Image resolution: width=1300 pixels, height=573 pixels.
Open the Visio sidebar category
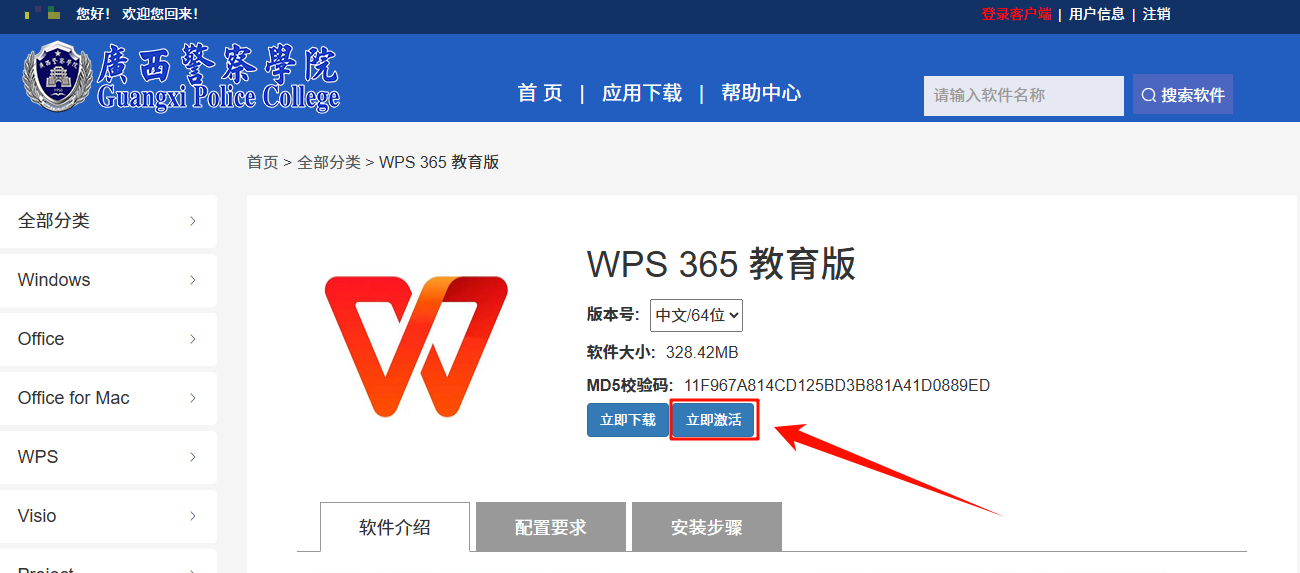(x=108, y=516)
